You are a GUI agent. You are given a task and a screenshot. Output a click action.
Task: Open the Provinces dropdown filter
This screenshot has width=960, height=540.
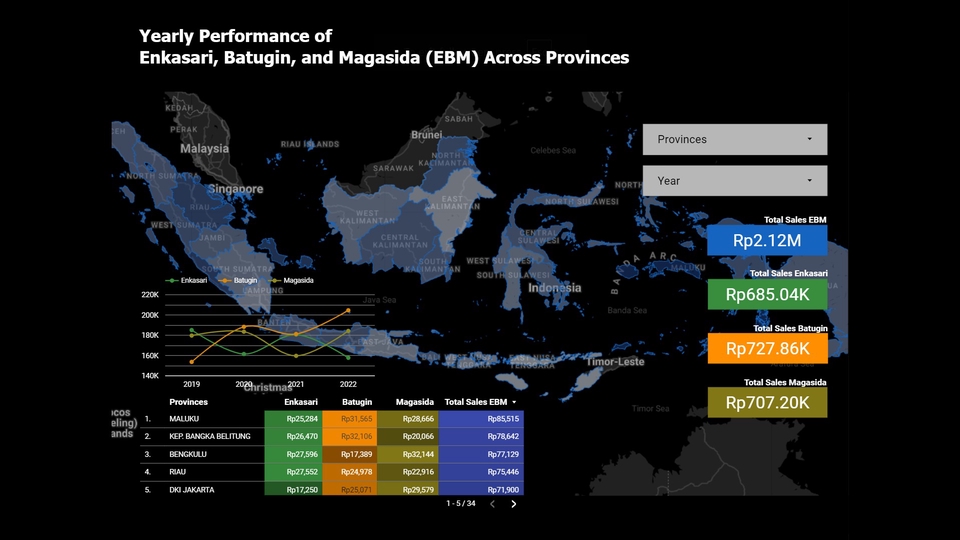click(735, 140)
